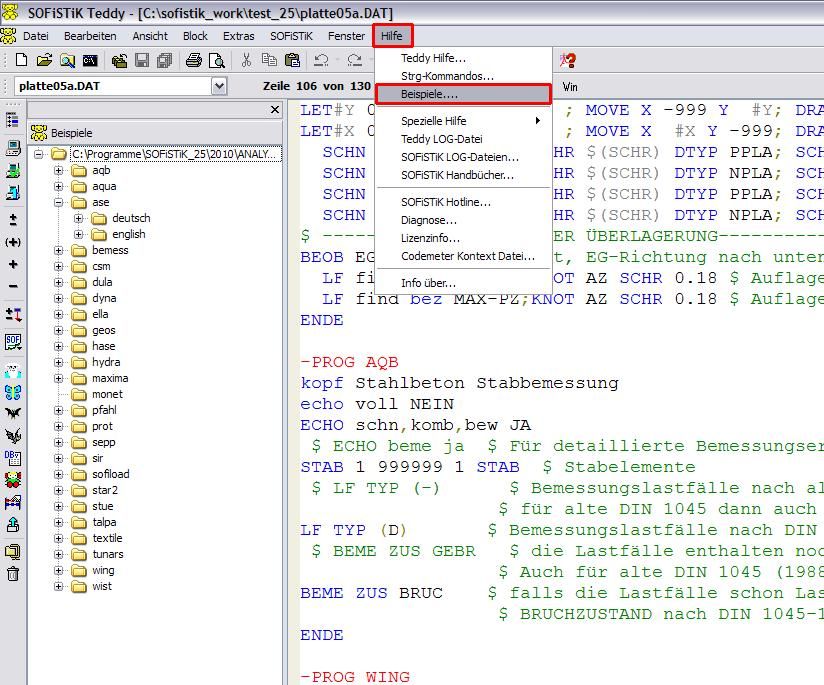Collapse the ase folder
The width and height of the screenshot is (824, 685).
click(58, 202)
